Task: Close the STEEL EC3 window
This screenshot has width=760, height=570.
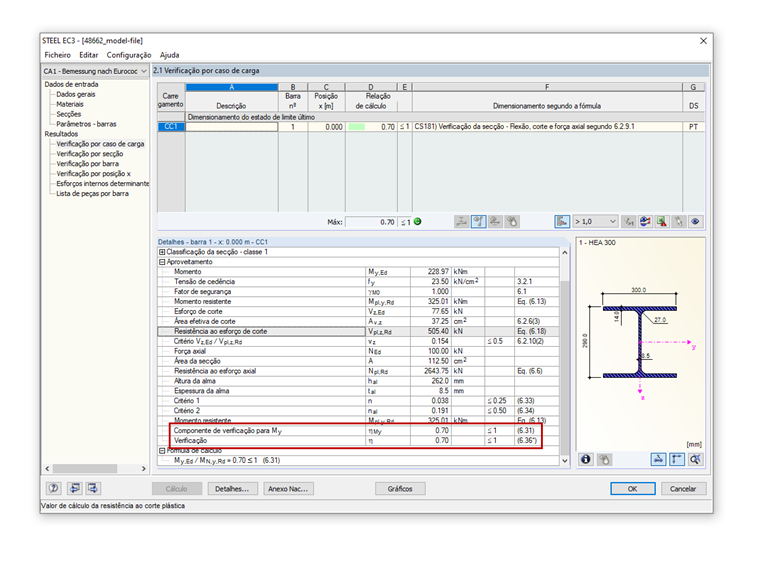Action: click(x=703, y=41)
